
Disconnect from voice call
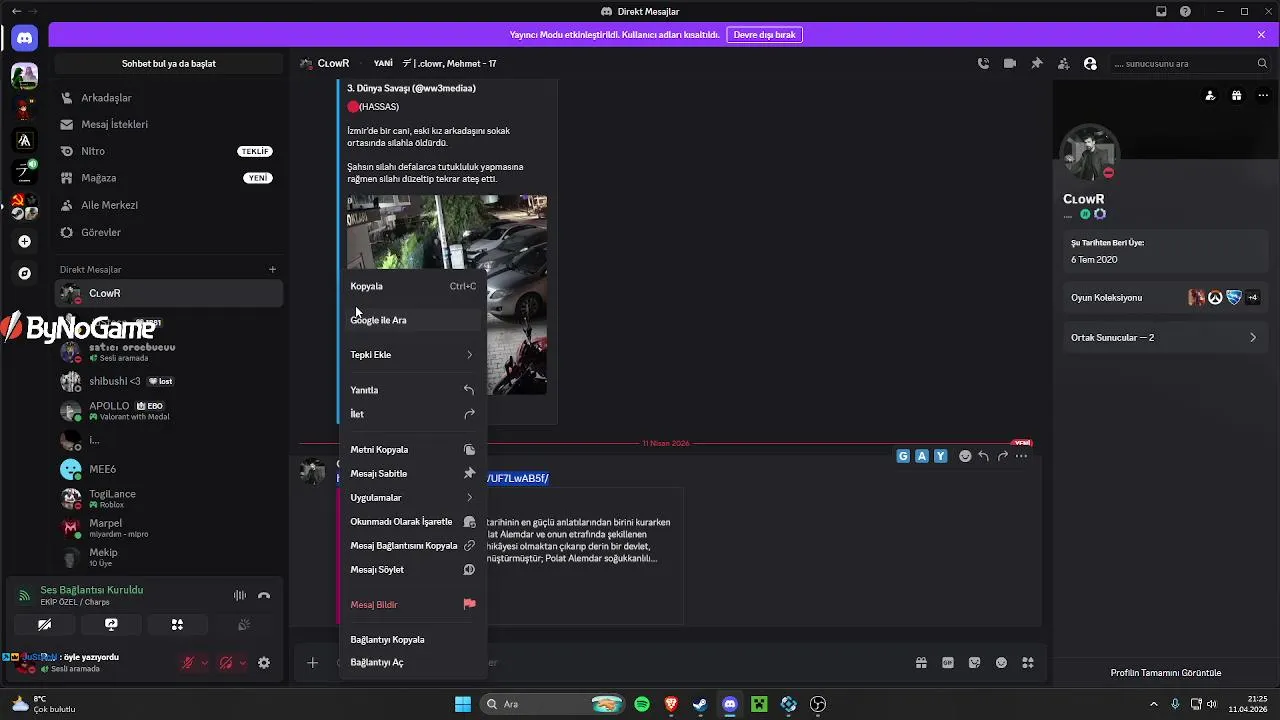264,595
